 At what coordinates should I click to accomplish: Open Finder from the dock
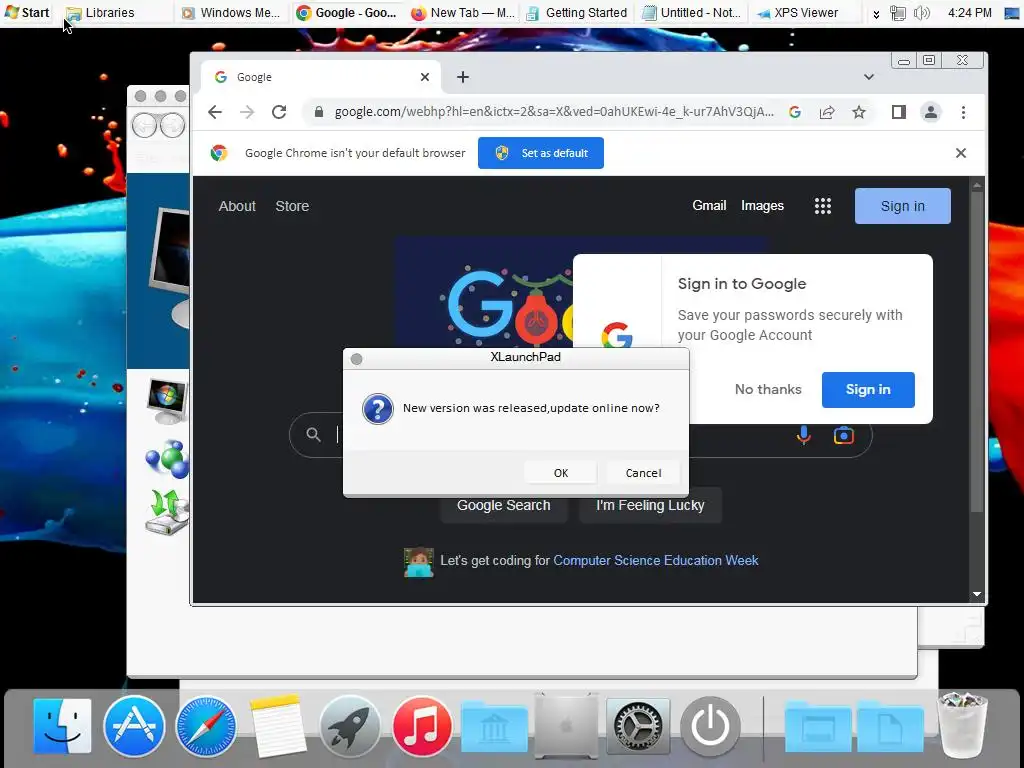[x=62, y=726]
